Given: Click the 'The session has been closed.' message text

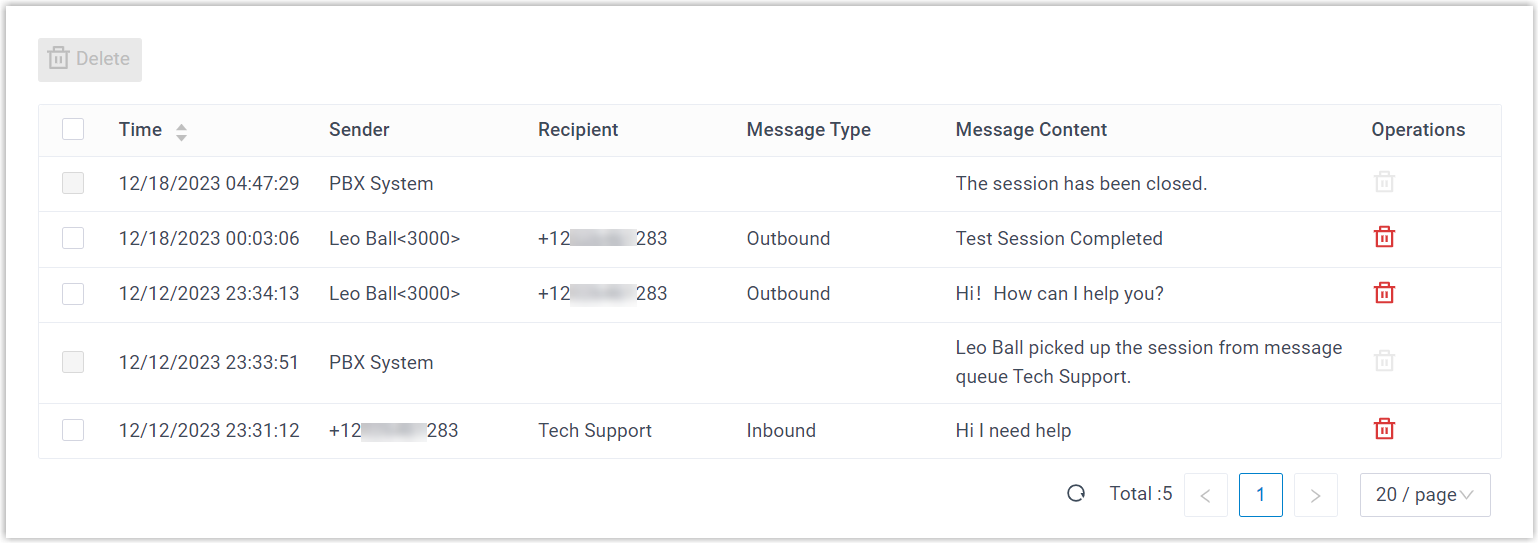Looking at the screenshot, I should [x=1081, y=184].
